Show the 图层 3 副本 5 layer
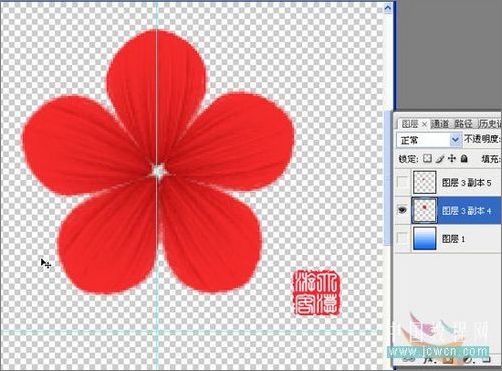502x371 pixels. [403, 182]
